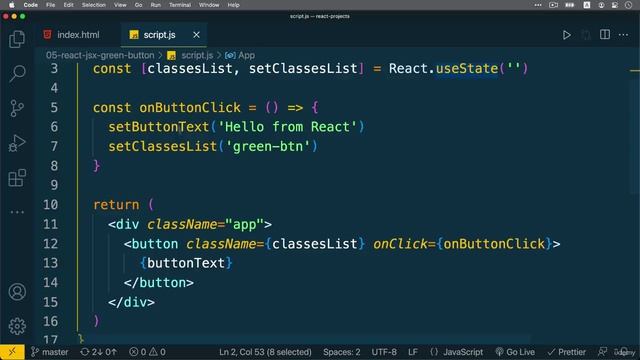Open the Code application menu

click(x=31, y=5)
